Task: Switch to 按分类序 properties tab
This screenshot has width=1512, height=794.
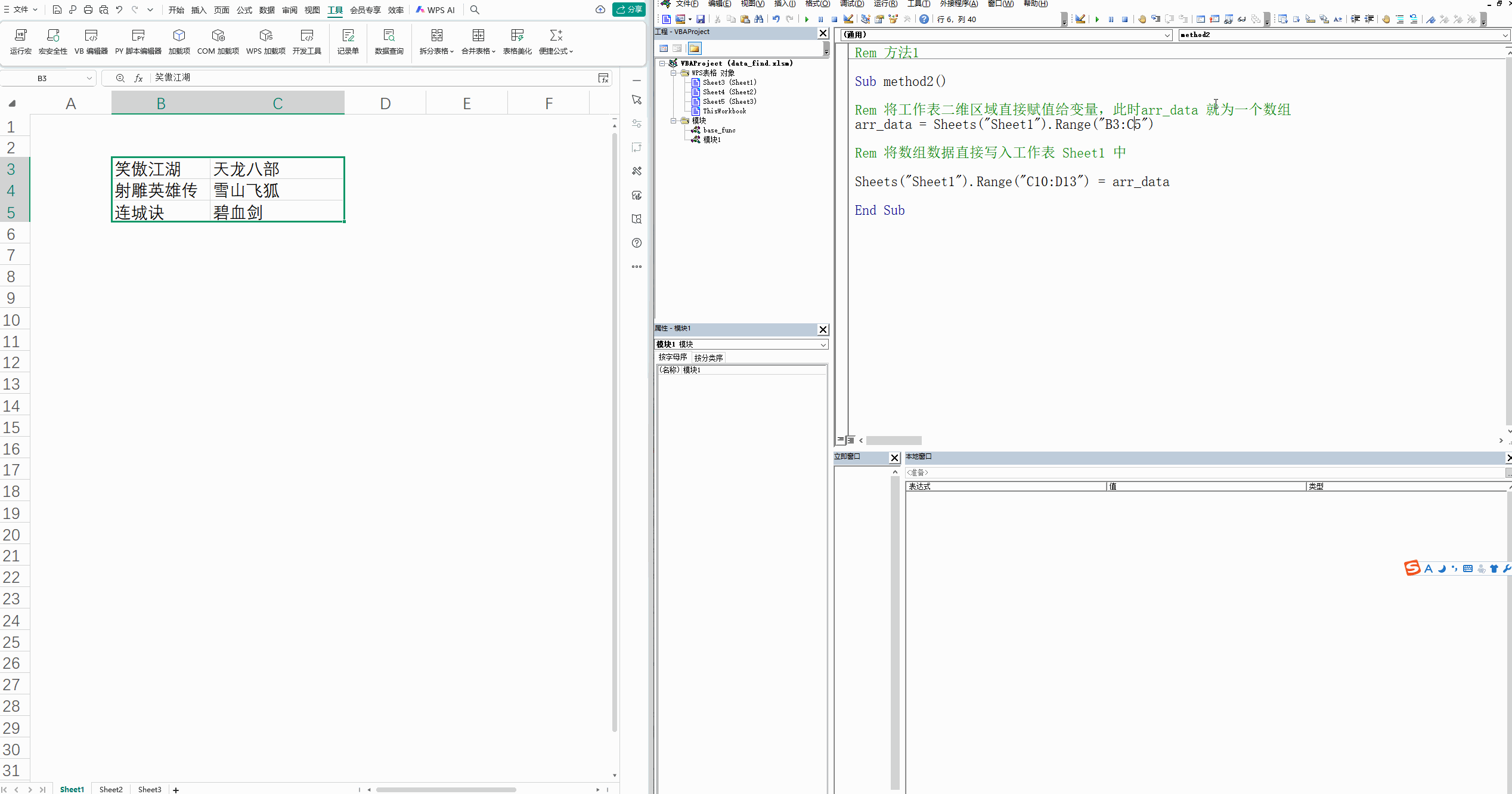Action: pyautogui.click(x=708, y=358)
